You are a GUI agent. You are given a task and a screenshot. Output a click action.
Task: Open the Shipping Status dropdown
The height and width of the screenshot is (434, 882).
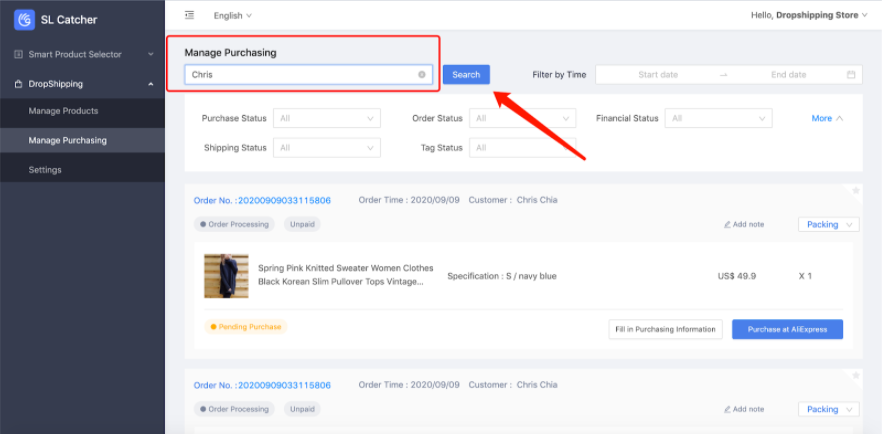[x=327, y=148]
